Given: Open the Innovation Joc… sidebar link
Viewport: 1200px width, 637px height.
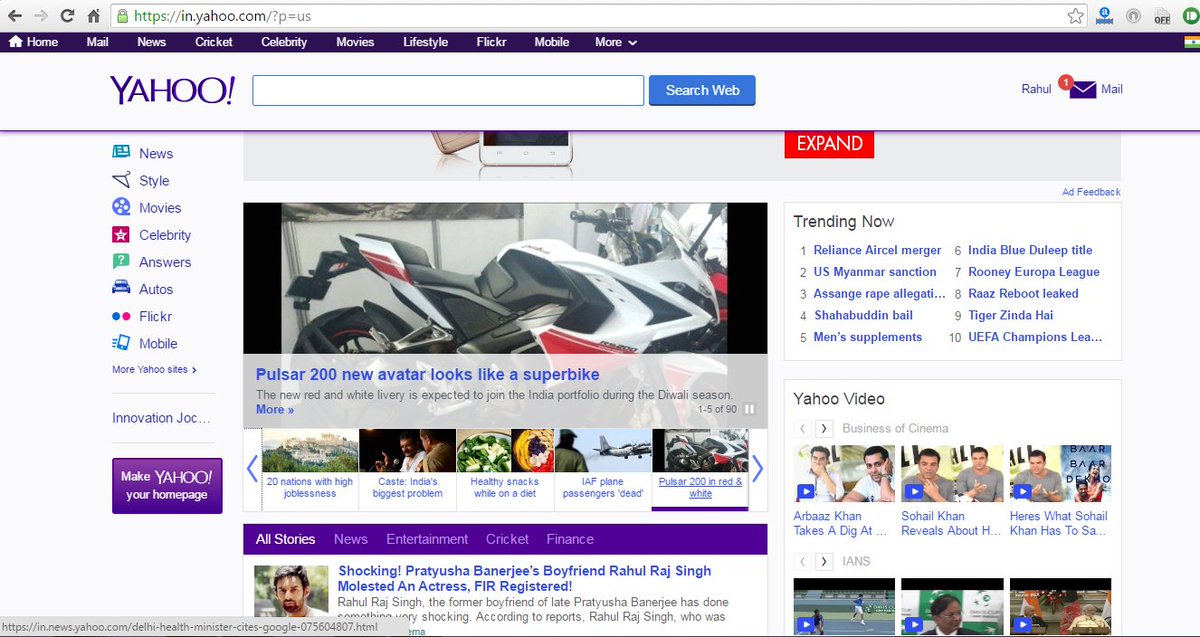Looking at the screenshot, I should [x=162, y=418].
